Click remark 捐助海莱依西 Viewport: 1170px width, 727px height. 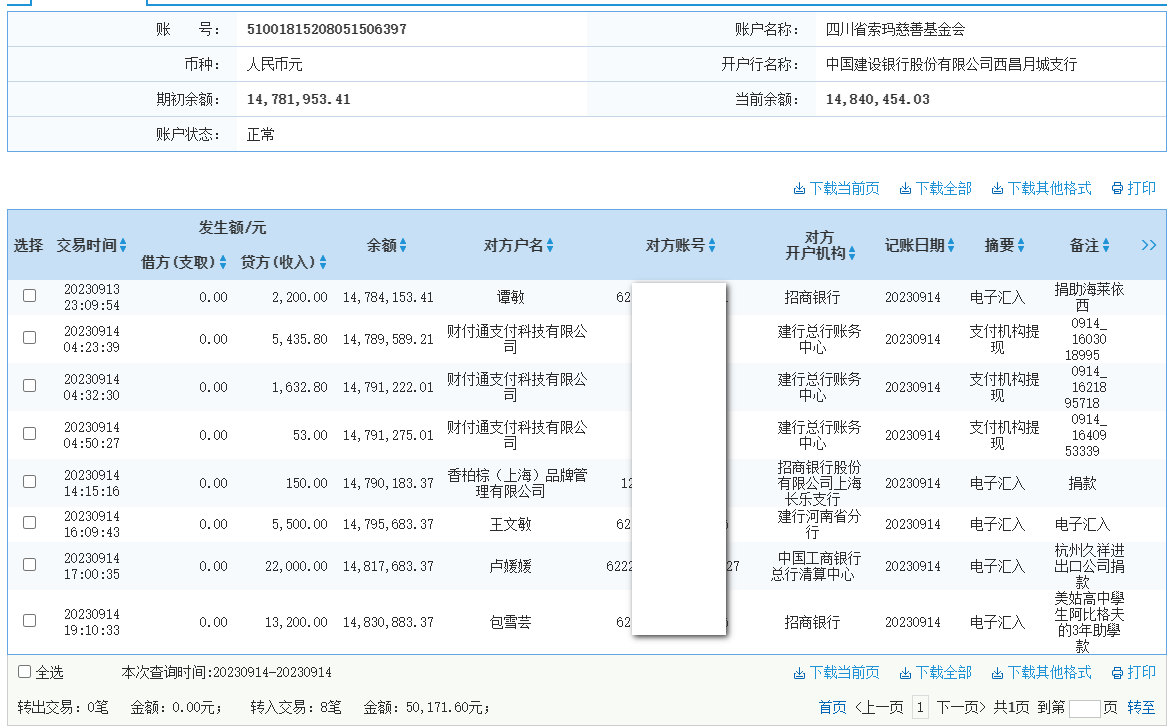(1089, 297)
